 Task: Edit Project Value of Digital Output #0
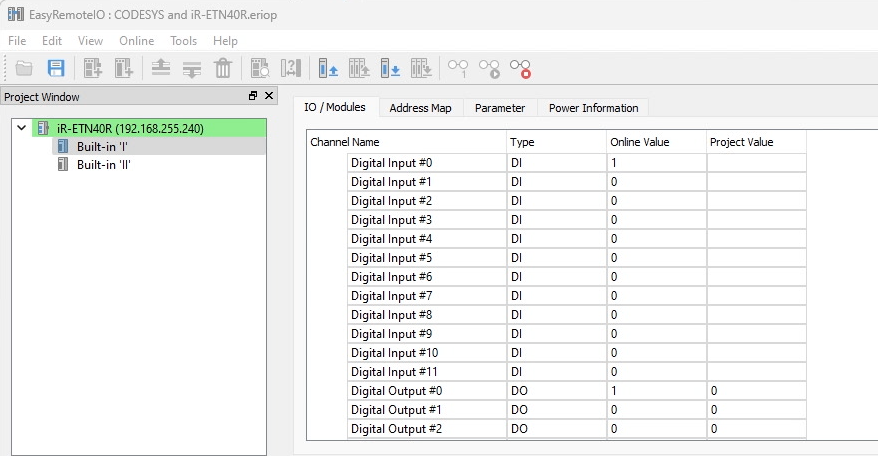[756, 391]
